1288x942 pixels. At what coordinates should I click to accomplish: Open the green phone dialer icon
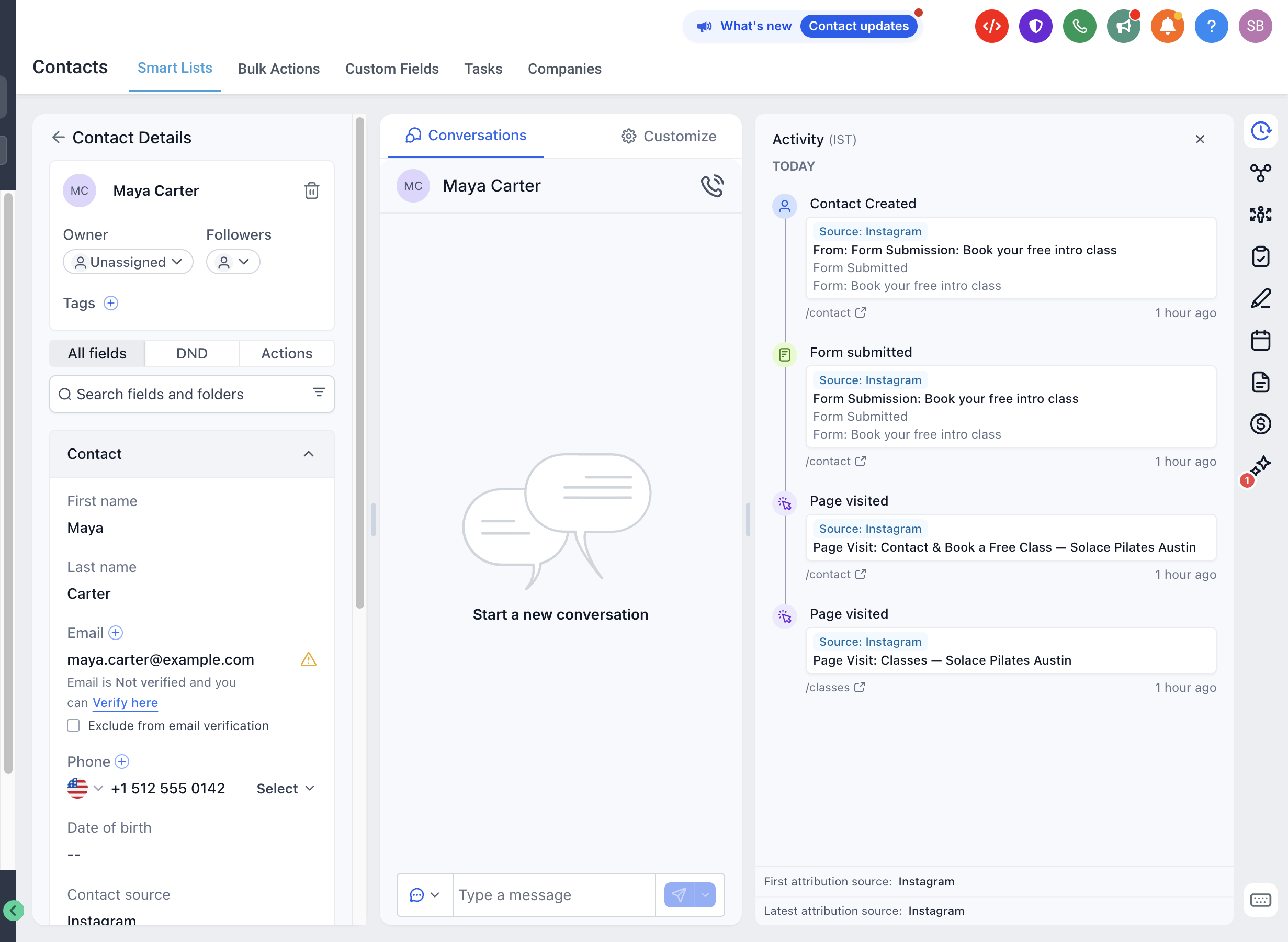[1079, 26]
